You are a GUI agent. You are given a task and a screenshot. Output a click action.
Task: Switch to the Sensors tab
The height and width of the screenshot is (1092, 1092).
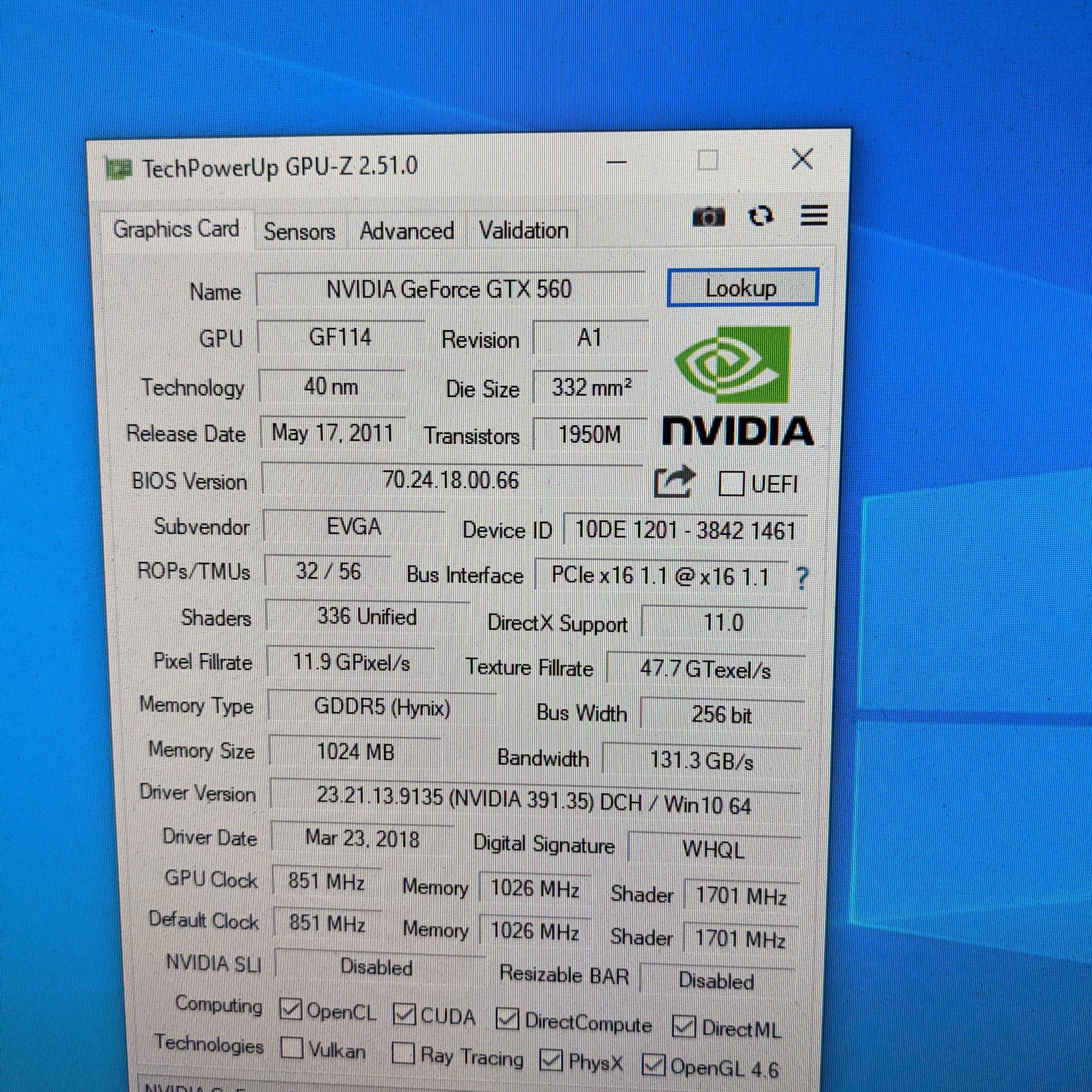pos(300,232)
